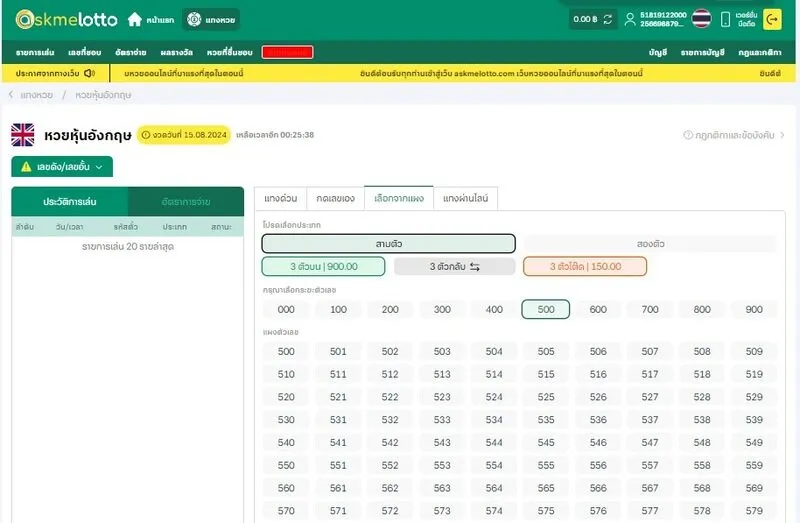
Task: Click the user profile icon
Action: click(x=629, y=19)
